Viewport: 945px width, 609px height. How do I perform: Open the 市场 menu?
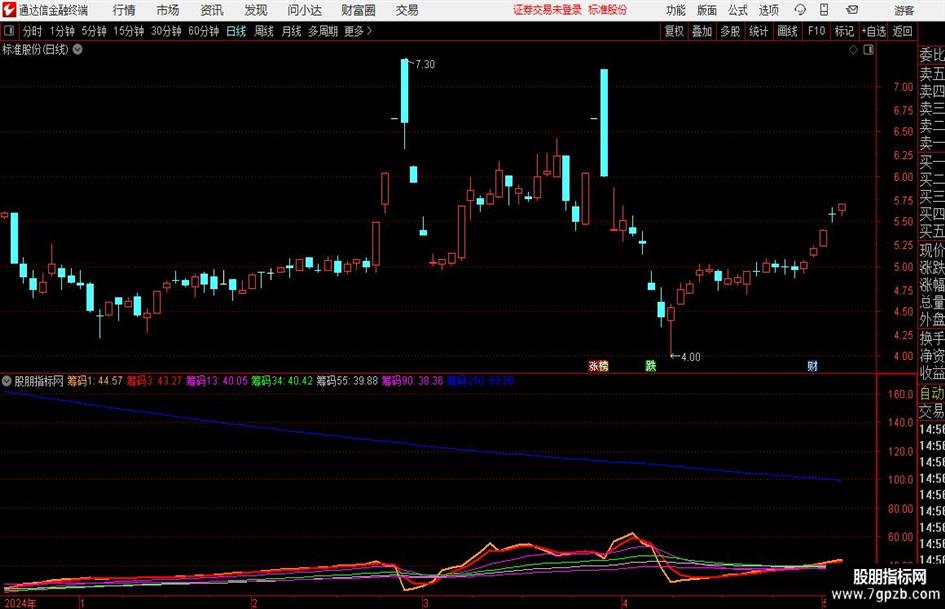point(168,10)
